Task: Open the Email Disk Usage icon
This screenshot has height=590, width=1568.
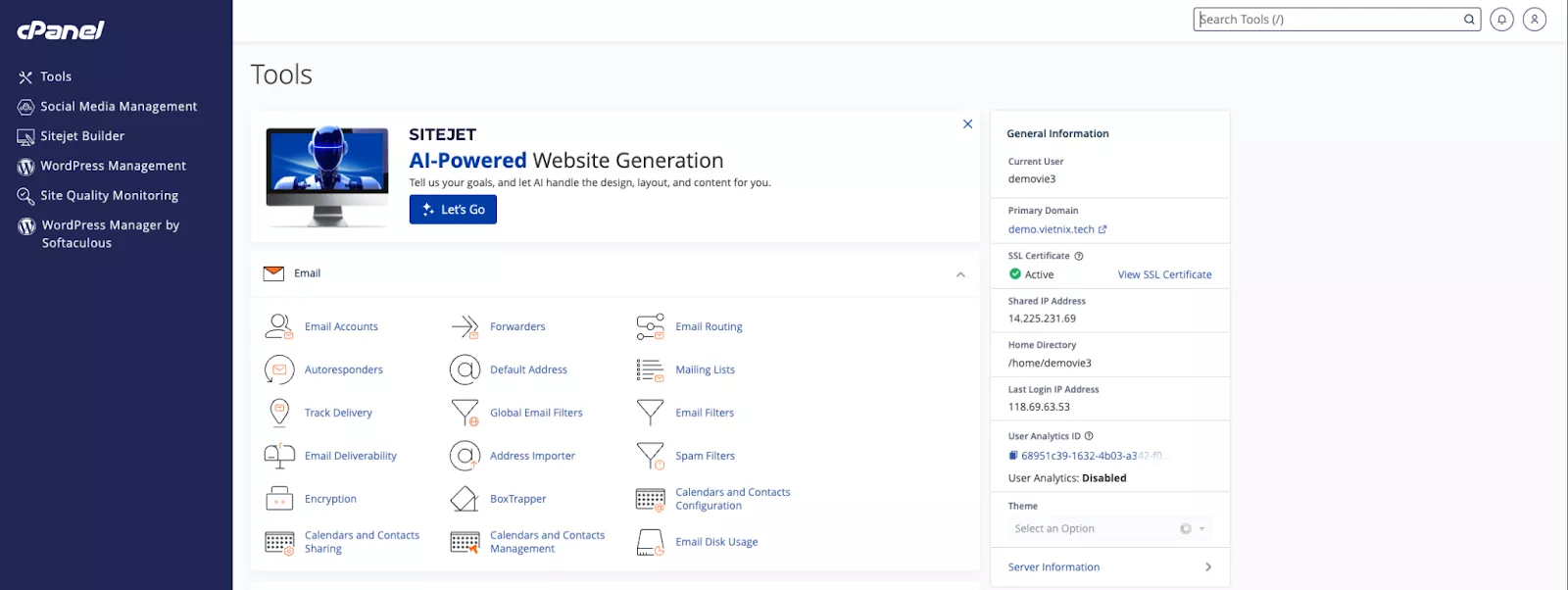Action: (650, 542)
